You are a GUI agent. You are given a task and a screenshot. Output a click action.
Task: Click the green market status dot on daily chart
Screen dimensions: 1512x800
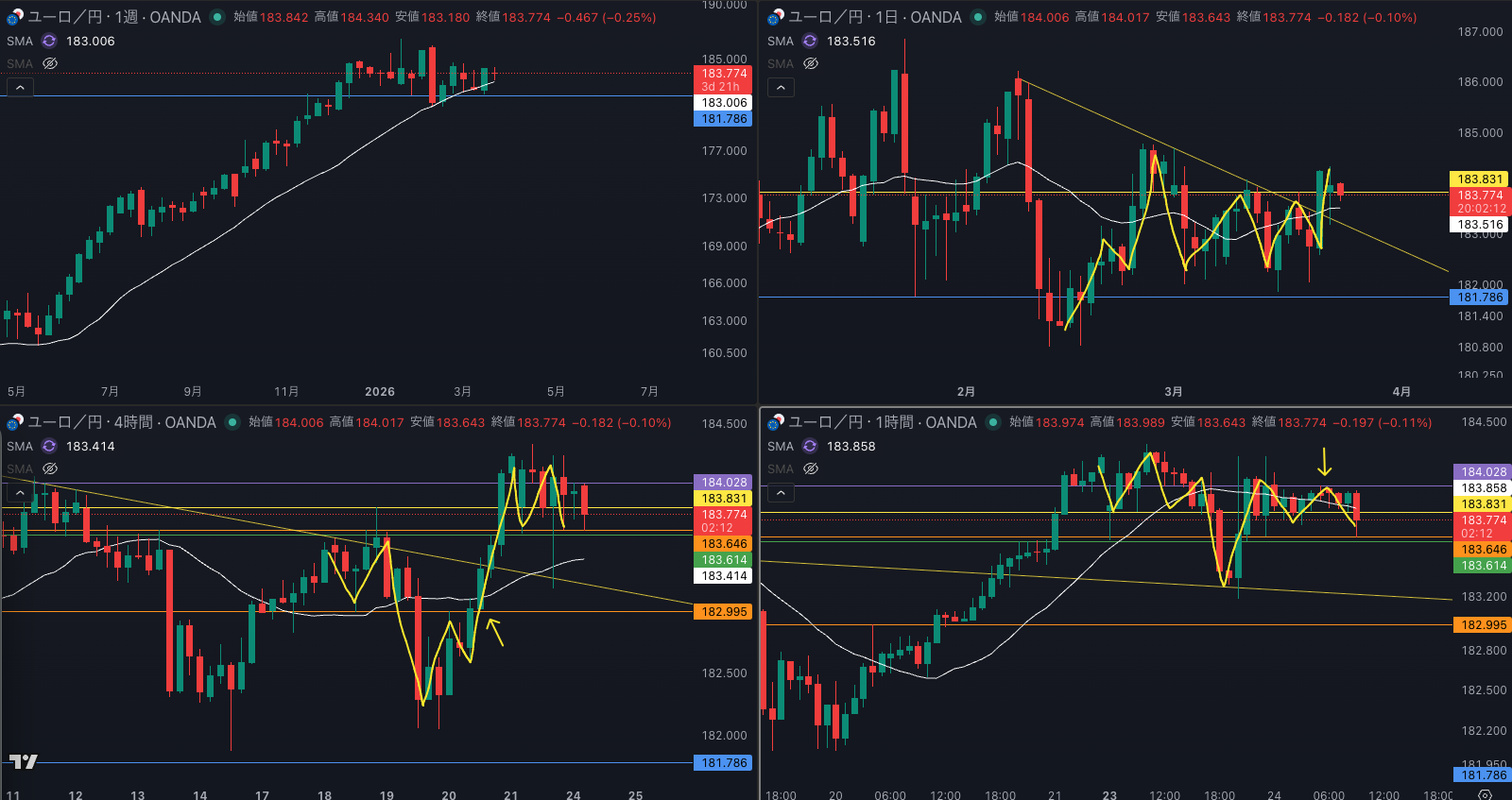coord(978,17)
